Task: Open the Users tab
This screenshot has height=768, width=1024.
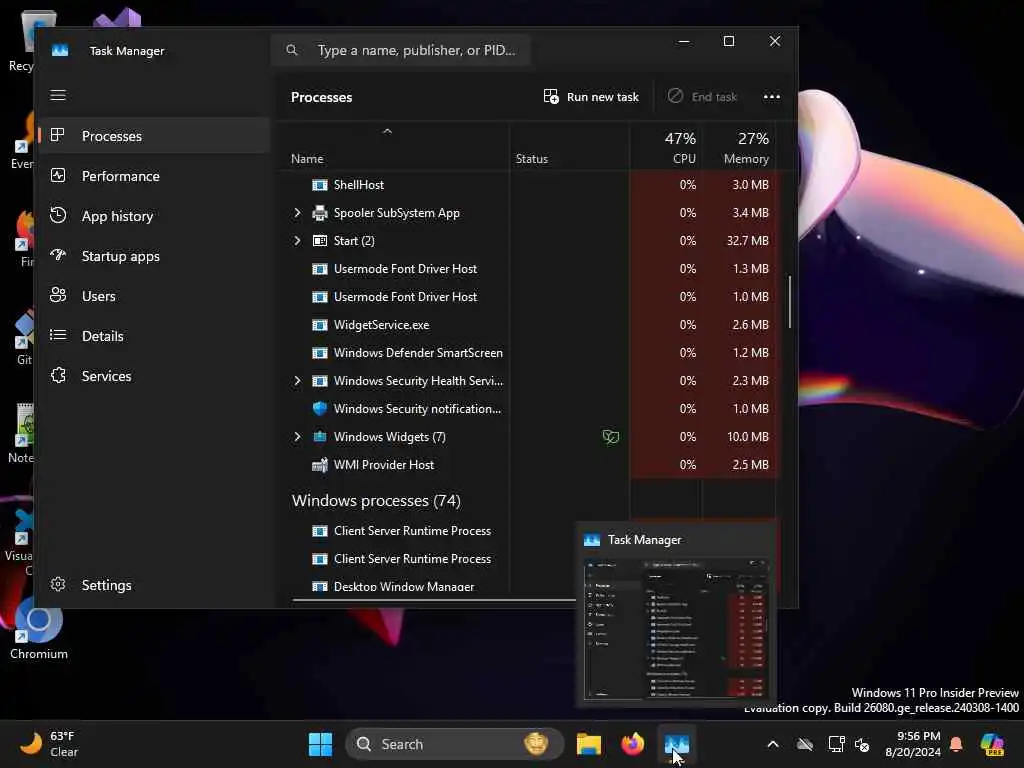Action: coord(154,296)
